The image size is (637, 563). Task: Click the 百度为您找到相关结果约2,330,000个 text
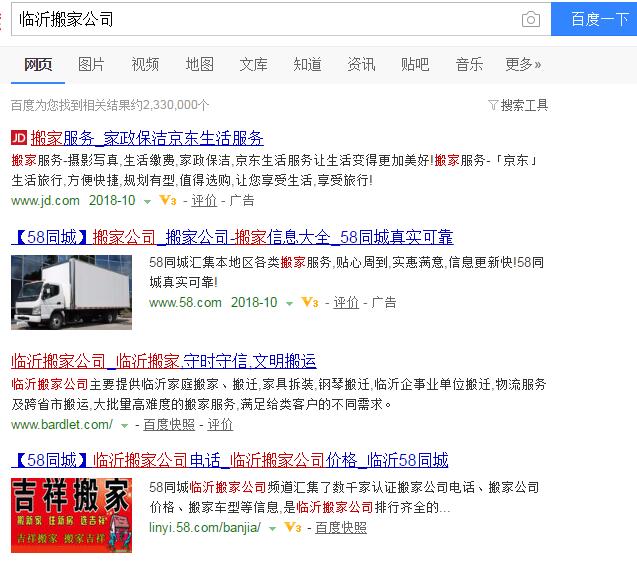pos(110,105)
